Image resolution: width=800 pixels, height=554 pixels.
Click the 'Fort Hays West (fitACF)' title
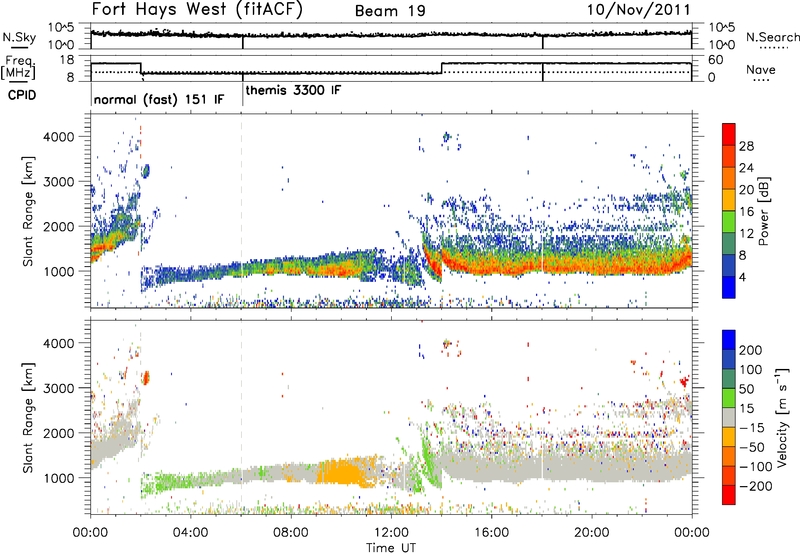coord(197,9)
